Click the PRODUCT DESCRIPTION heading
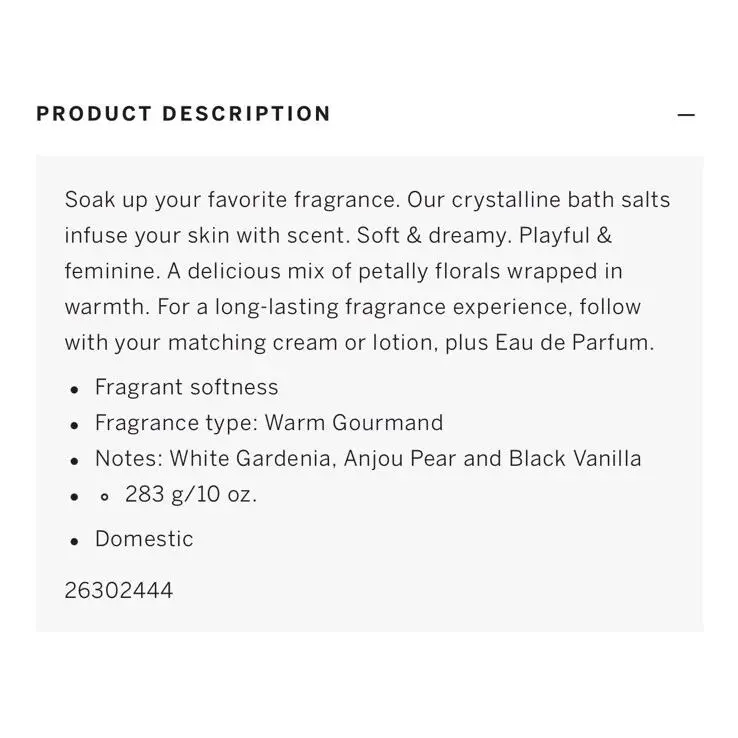Screen dimensions: 738x738 click(184, 114)
